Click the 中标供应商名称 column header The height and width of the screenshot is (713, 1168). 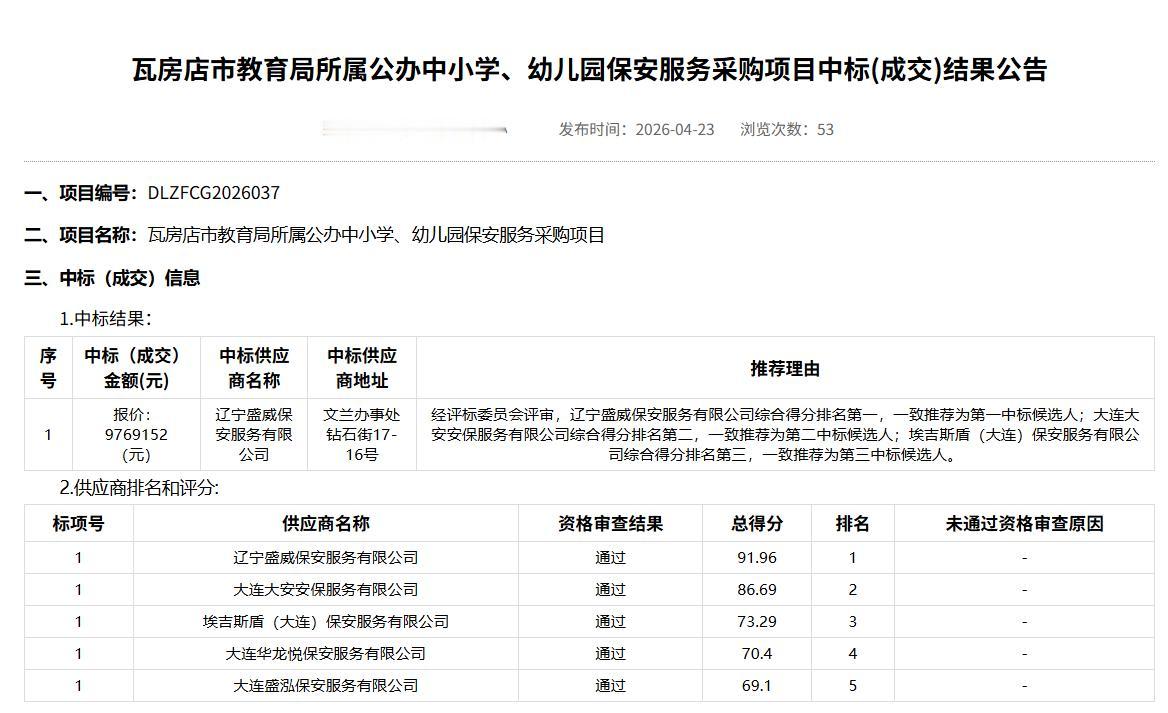pyautogui.click(x=254, y=368)
